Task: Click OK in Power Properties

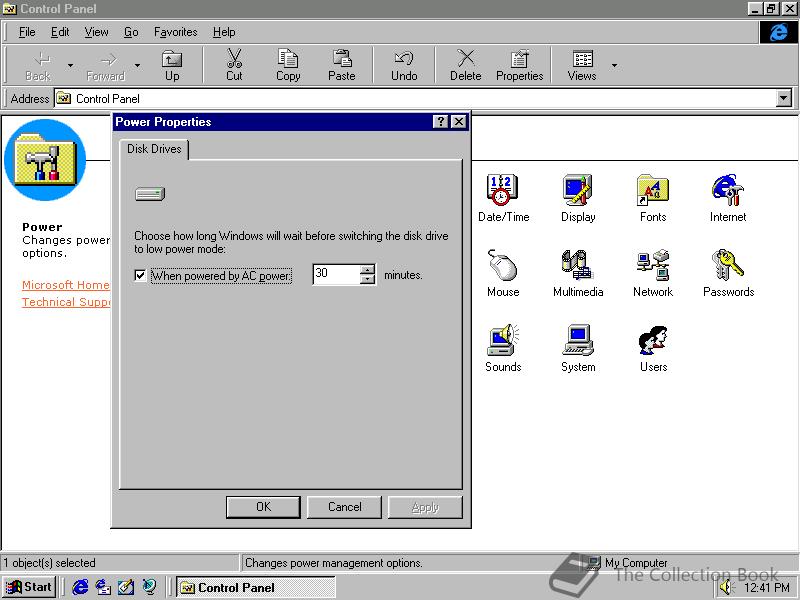Action: (263, 507)
